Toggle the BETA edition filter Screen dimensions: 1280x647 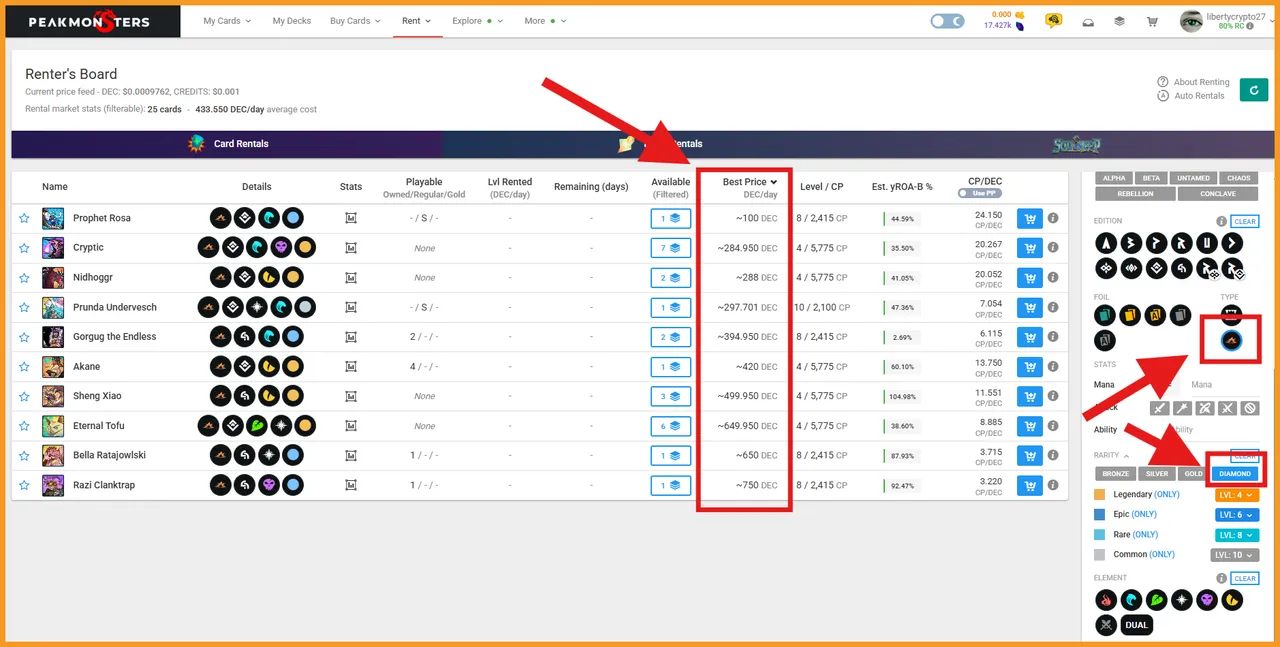click(1151, 178)
